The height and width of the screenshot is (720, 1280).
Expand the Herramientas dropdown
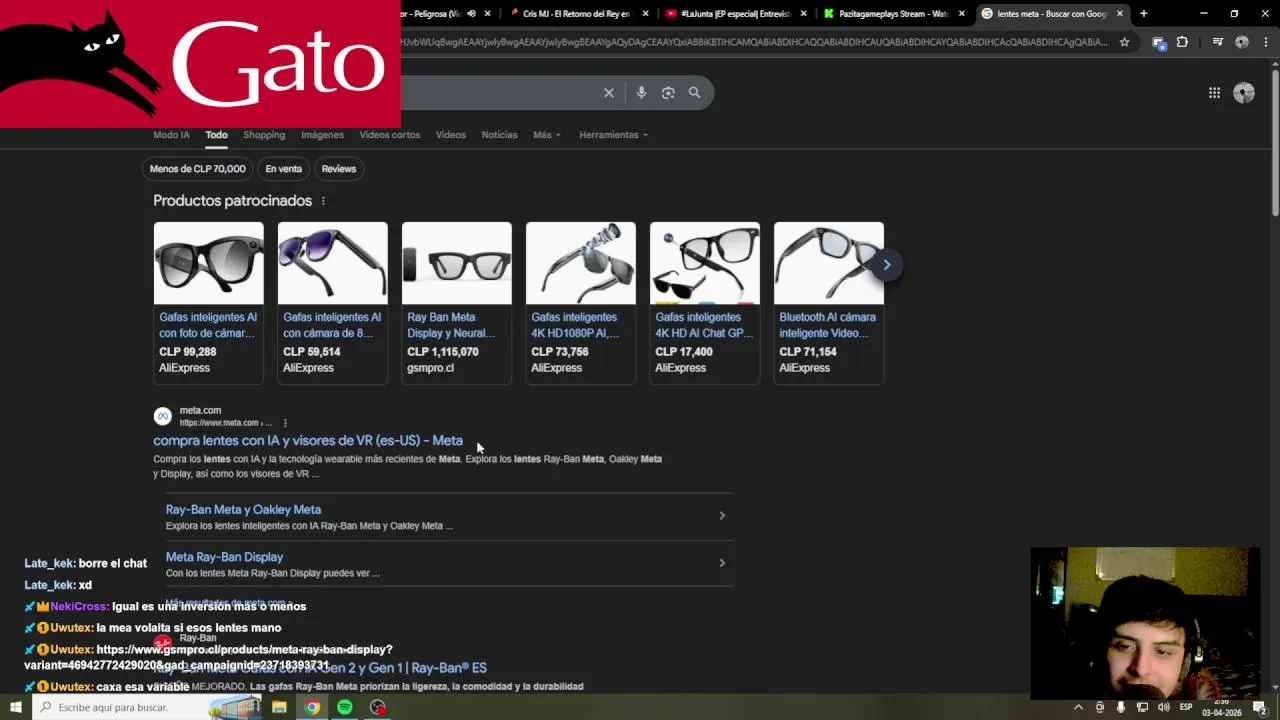coord(613,135)
